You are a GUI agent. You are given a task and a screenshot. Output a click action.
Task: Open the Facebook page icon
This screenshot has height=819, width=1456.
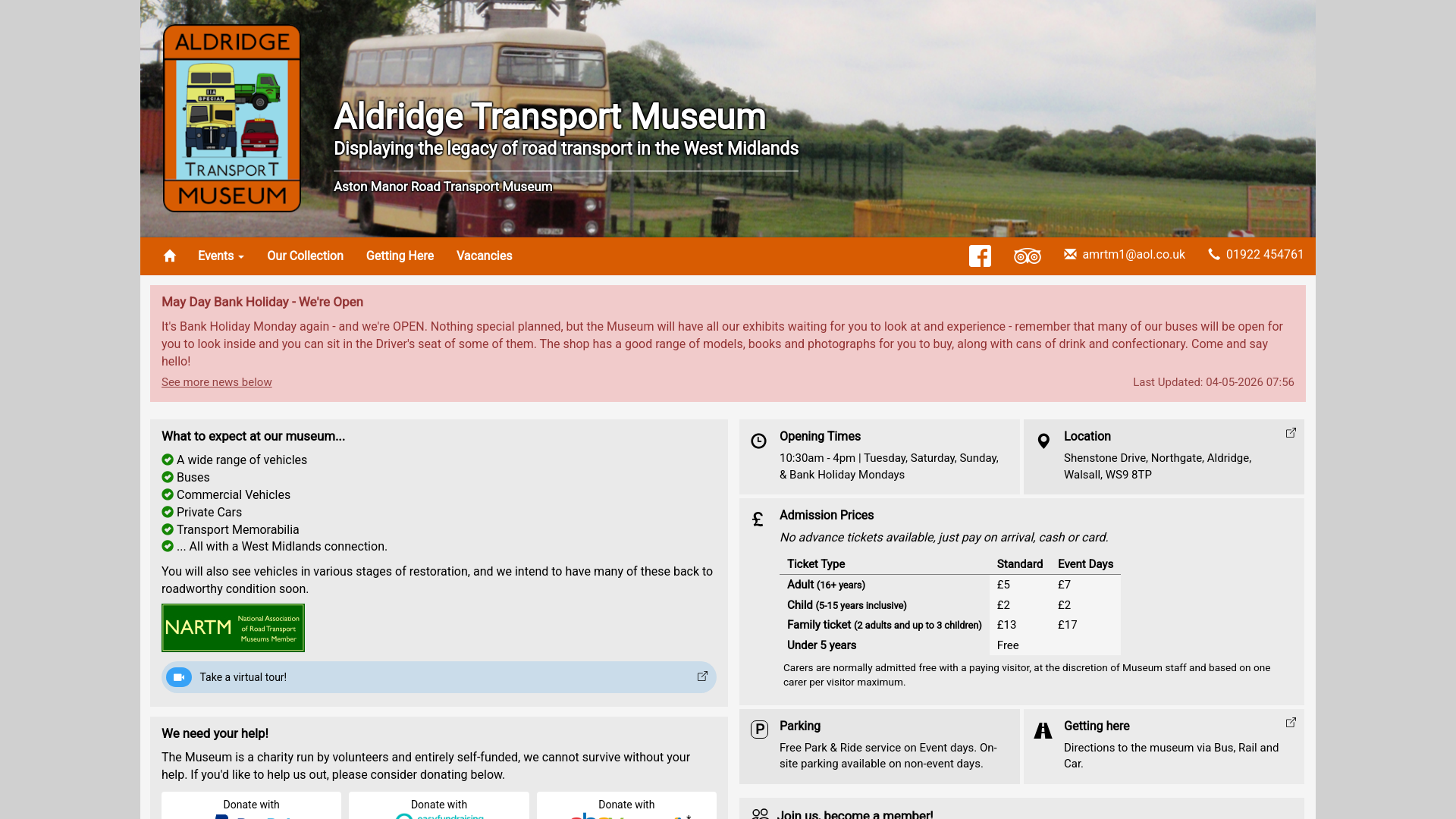coord(980,256)
